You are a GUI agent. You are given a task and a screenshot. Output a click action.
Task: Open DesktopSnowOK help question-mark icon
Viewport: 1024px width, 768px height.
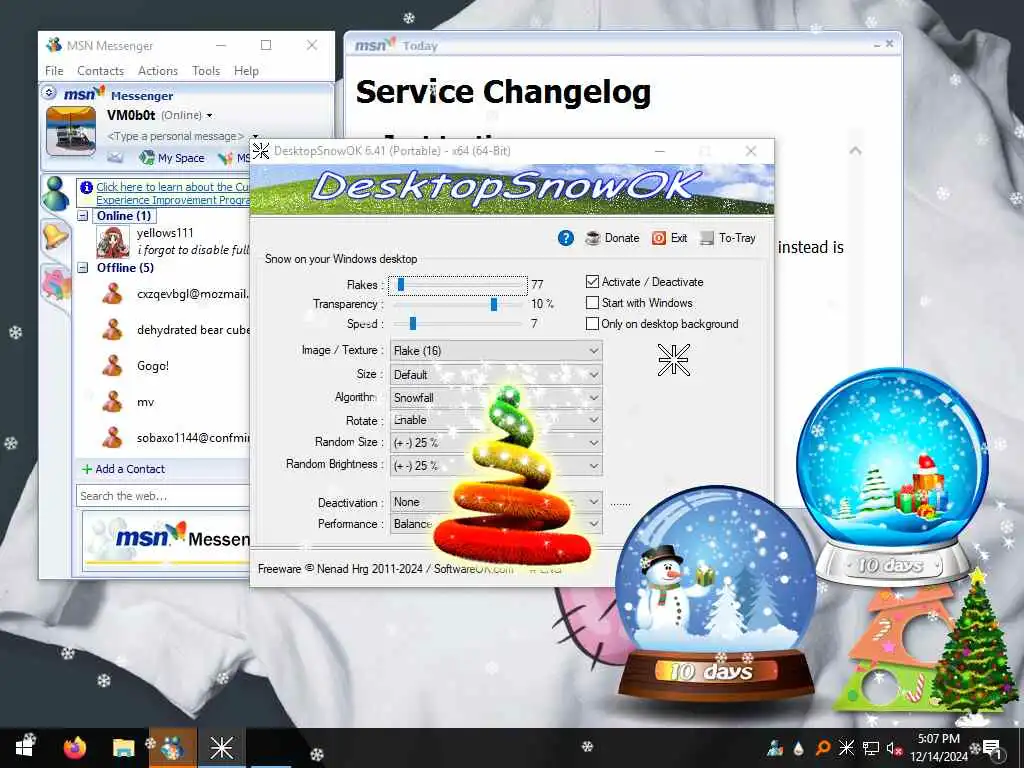[566, 238]
